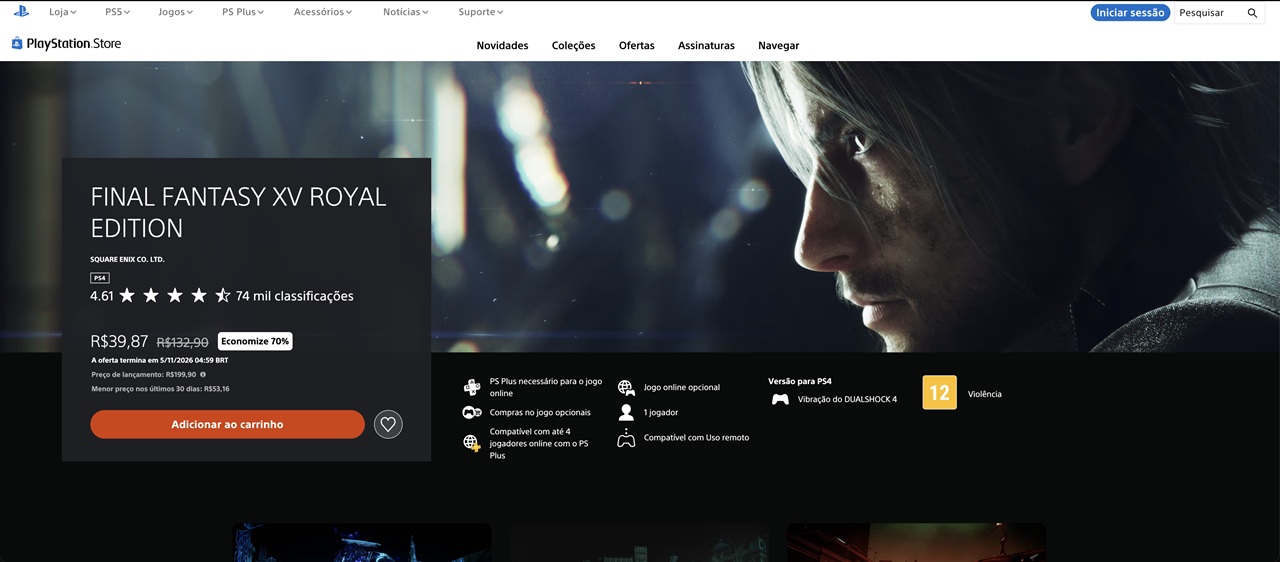
Task: Click the DUALSHOCK 4 vibration controller icon
Action: click(780, 399)
